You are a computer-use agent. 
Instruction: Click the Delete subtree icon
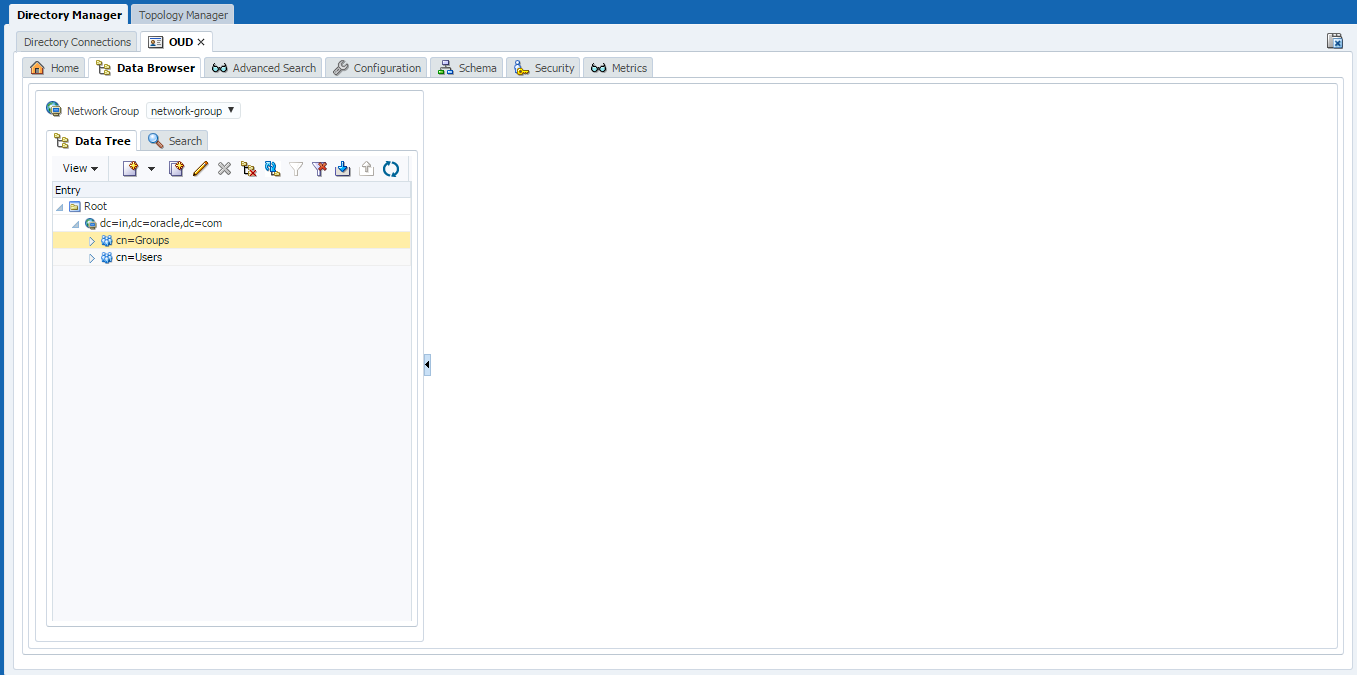[x=249, y=169]
